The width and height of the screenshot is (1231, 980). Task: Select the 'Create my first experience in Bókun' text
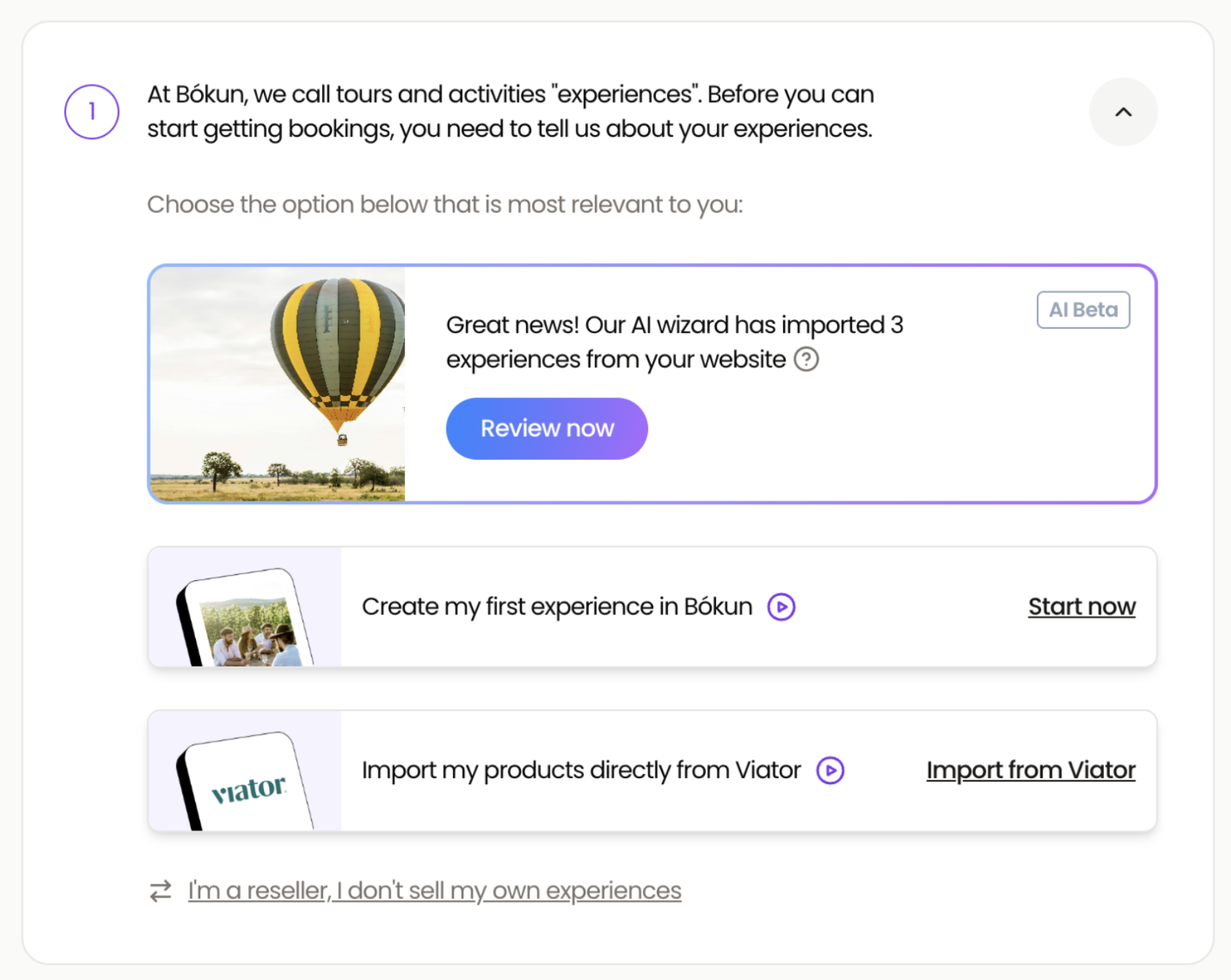[556, 607]
